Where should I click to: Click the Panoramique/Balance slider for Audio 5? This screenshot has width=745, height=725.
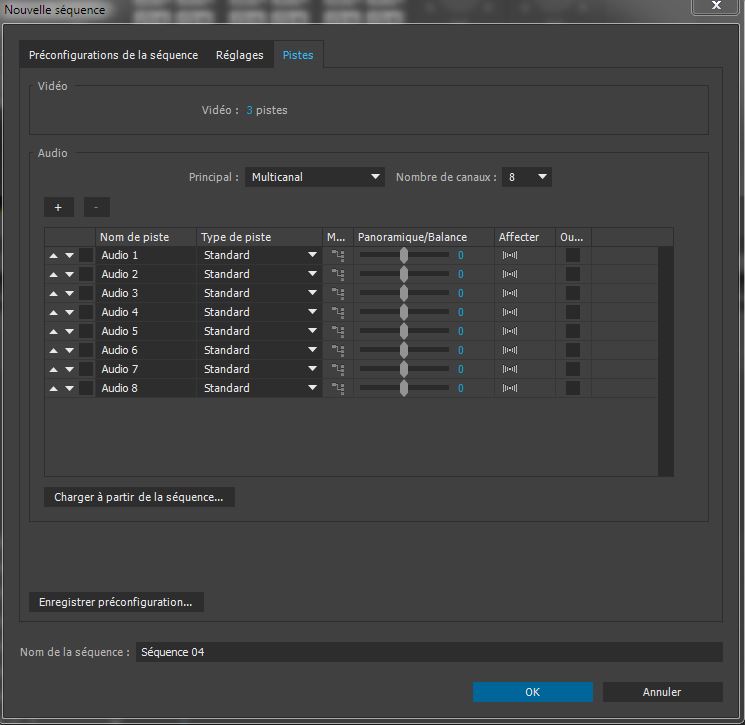404,332
